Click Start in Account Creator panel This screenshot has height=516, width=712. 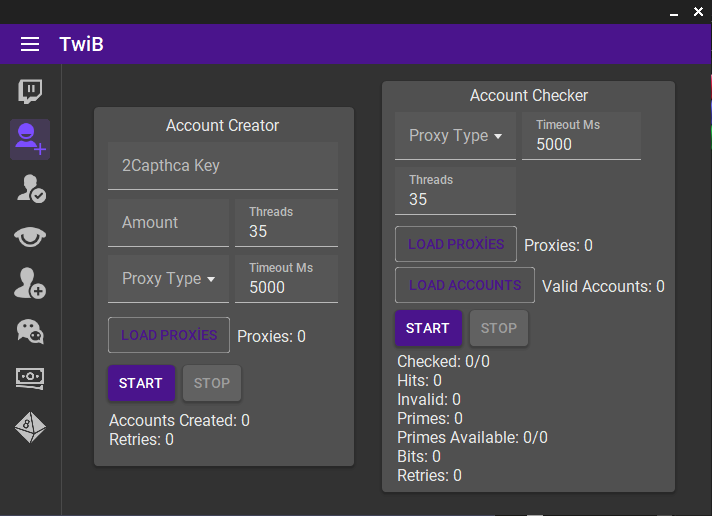click(x=141, y=383)
